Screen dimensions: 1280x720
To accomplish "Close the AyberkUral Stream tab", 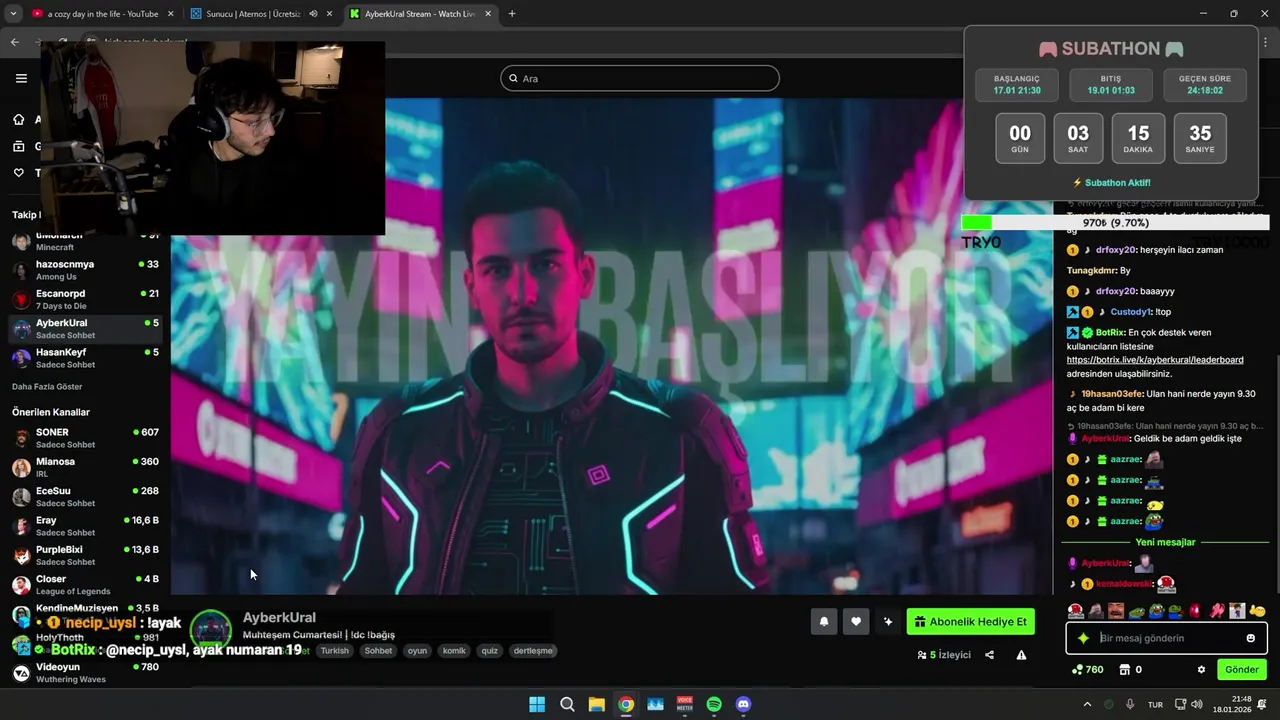I will tap(487, 14).
